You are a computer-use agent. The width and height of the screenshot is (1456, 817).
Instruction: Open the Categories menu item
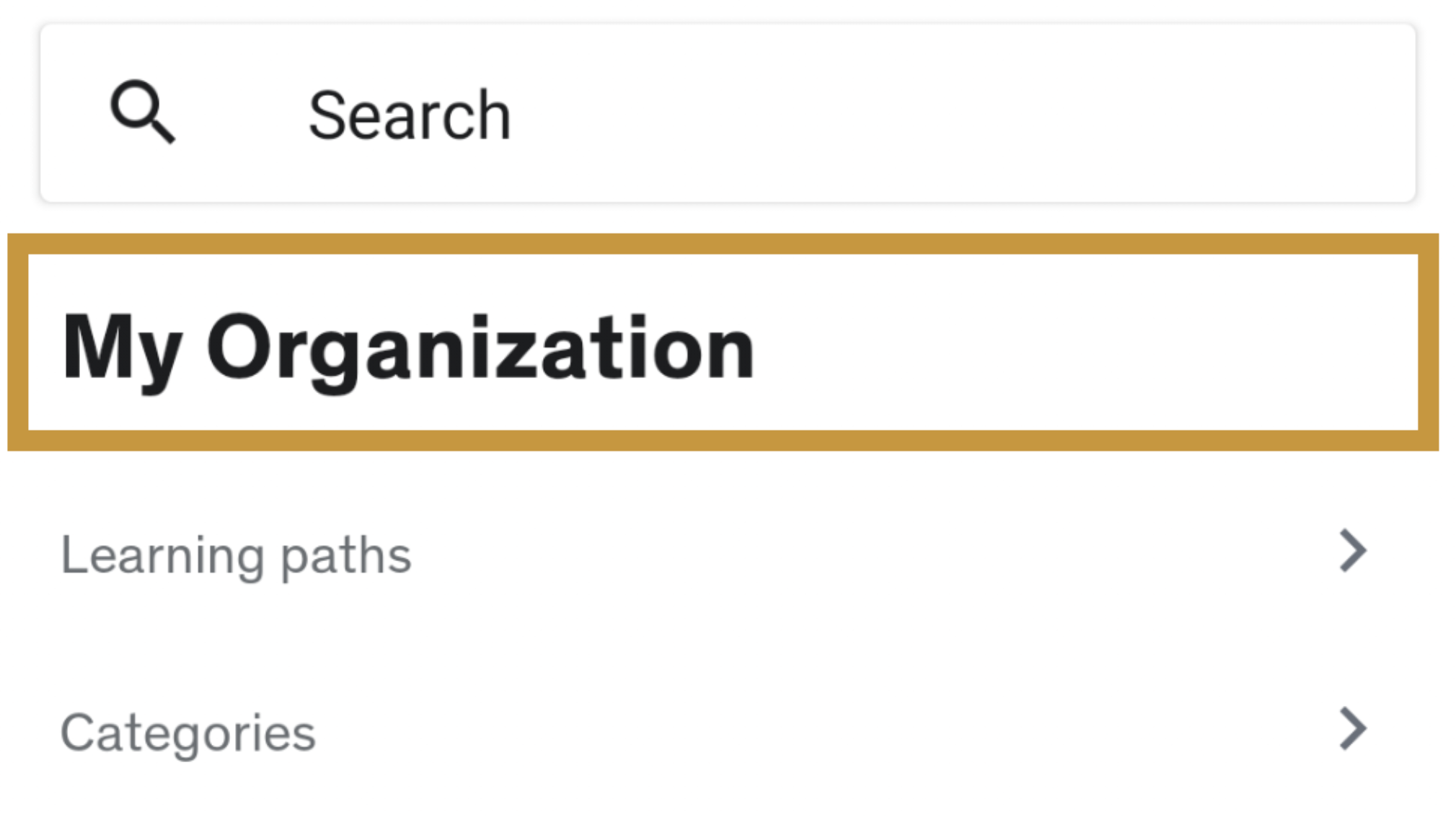coord(187,733)
